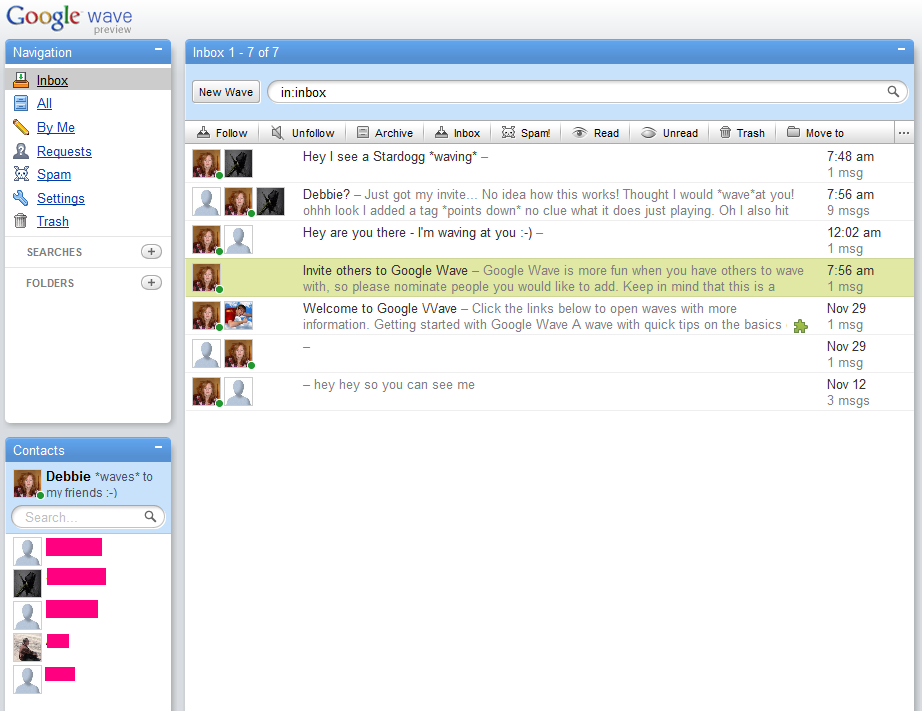Open the By Me navigation item
Image resolution: width=922 pixels, height=711 pixels.
tap(56, 127)
